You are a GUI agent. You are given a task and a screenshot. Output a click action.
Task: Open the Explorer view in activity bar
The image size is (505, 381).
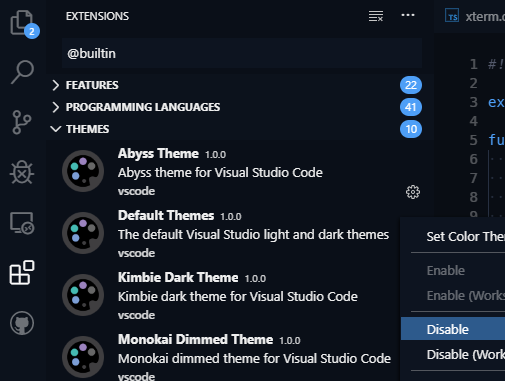click(x=22, y=23)
